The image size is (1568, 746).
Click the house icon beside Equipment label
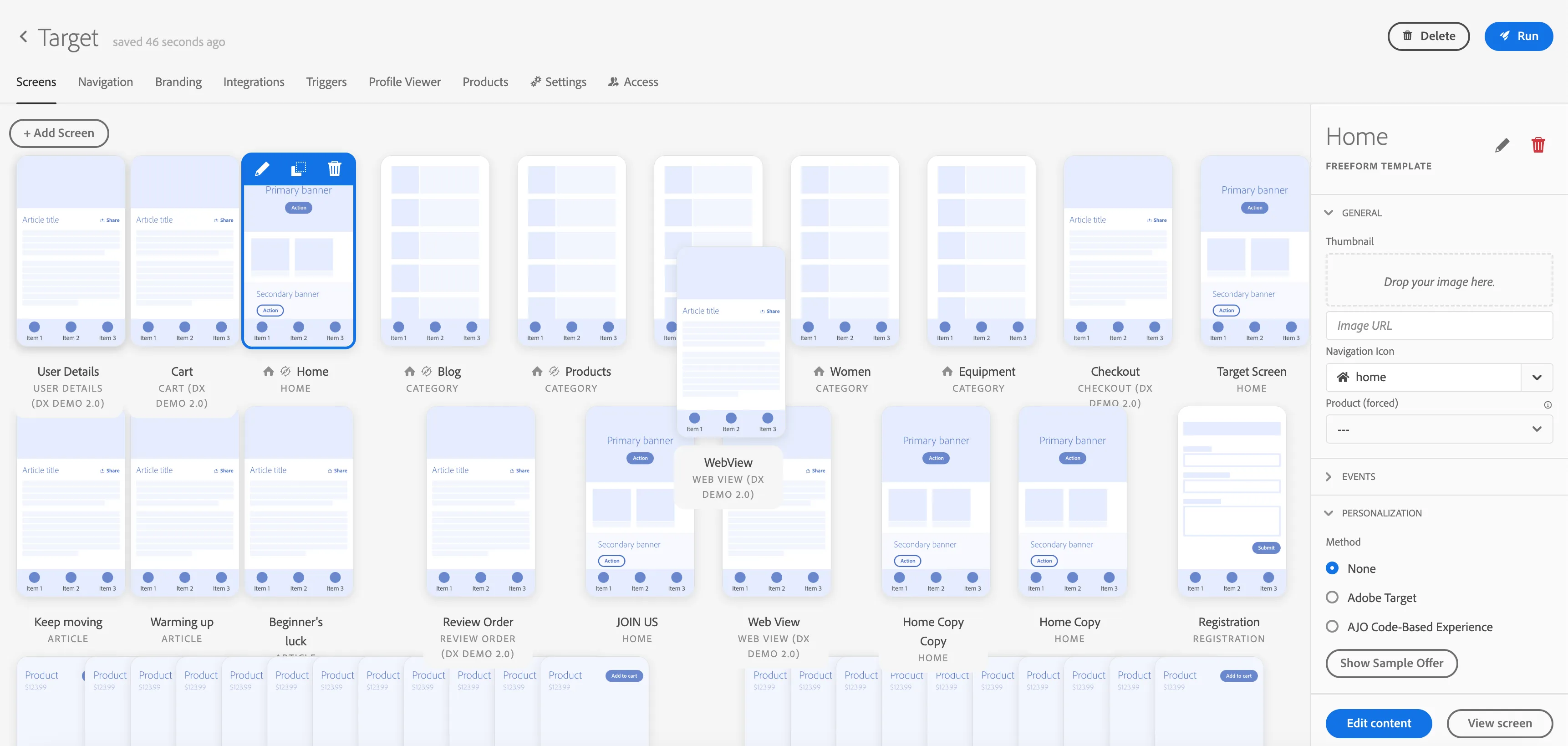pyautogui.click(x=947, y=371)
